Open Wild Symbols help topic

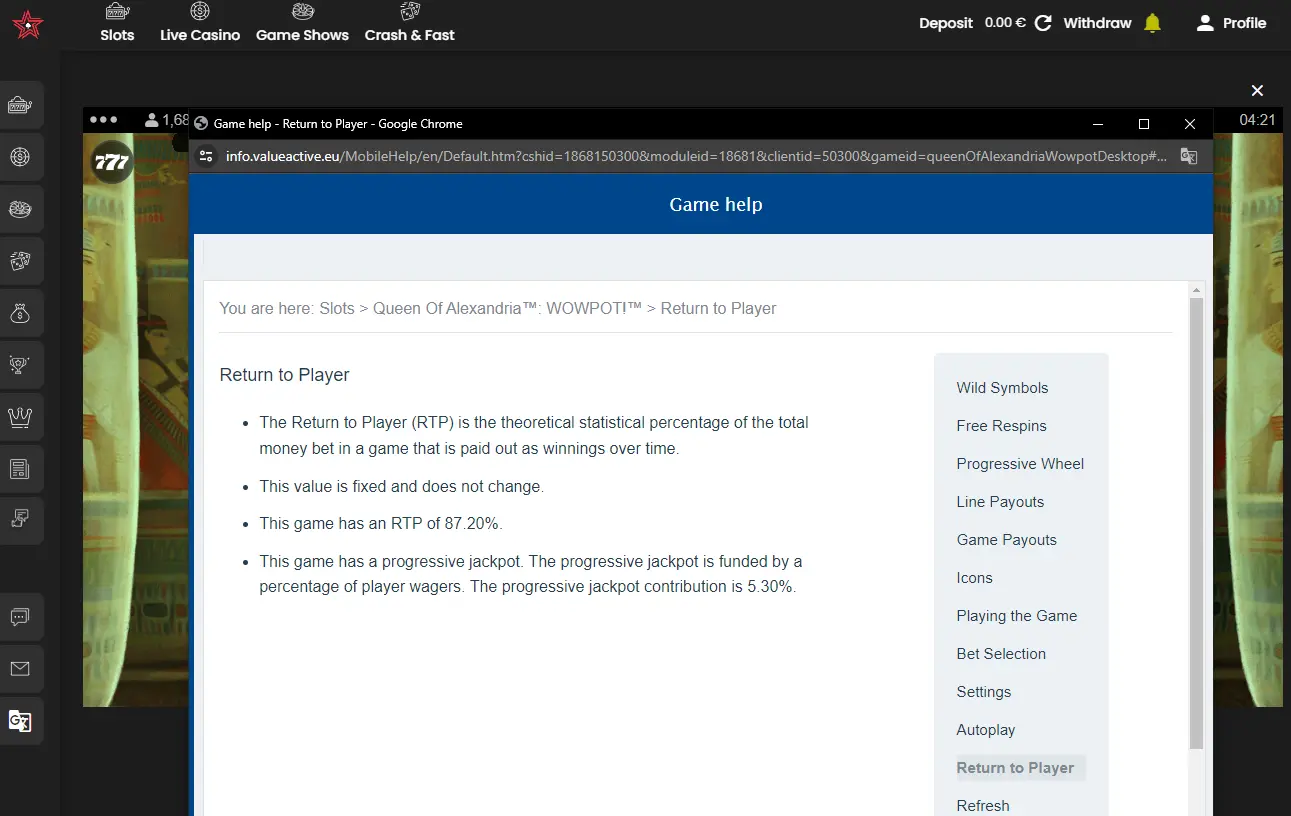click(1002, 388)
